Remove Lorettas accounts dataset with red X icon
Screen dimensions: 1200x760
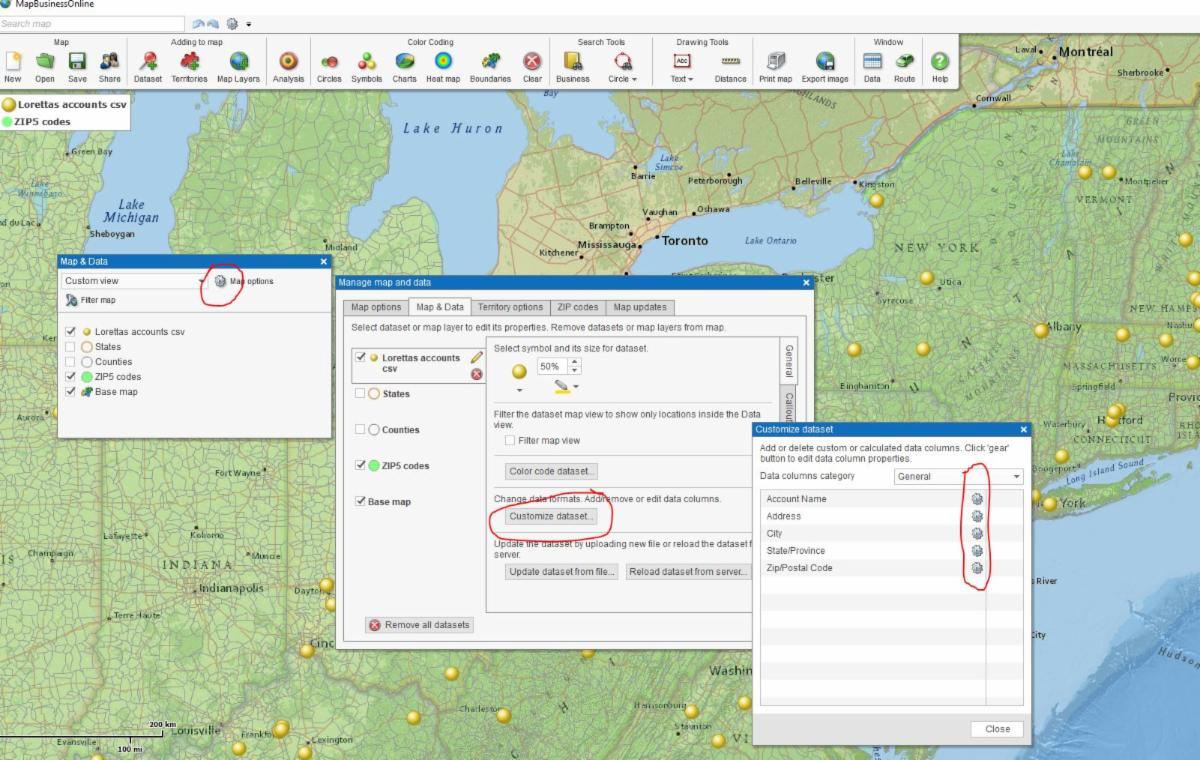click(x=476, y=374)
